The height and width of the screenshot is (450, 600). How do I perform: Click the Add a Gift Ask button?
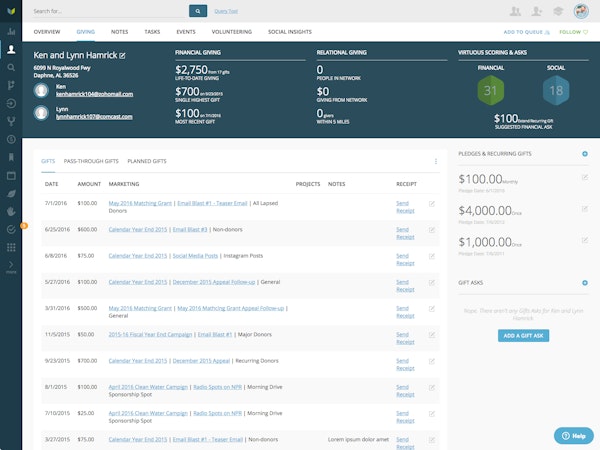[x=523, y=335]
